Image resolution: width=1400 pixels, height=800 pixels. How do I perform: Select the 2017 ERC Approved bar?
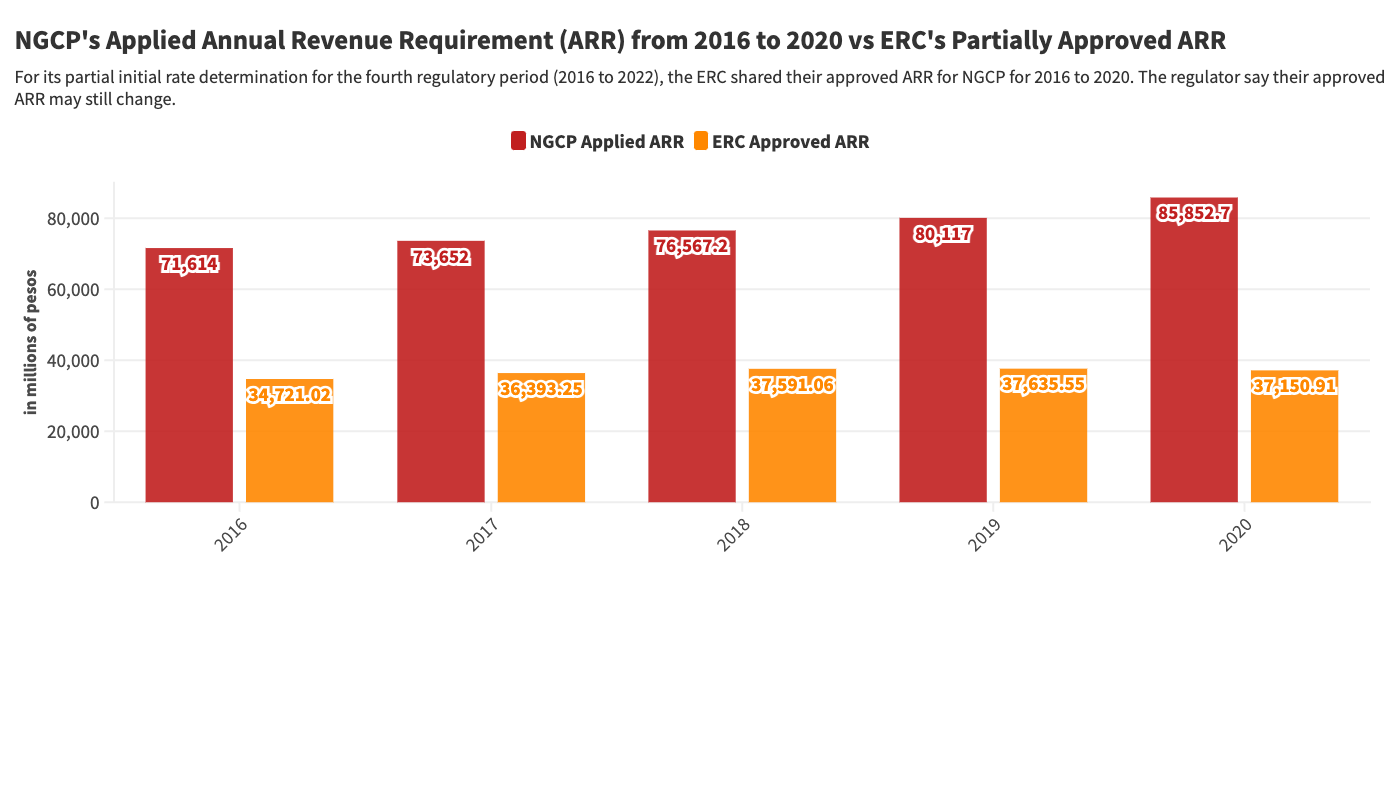541,437
